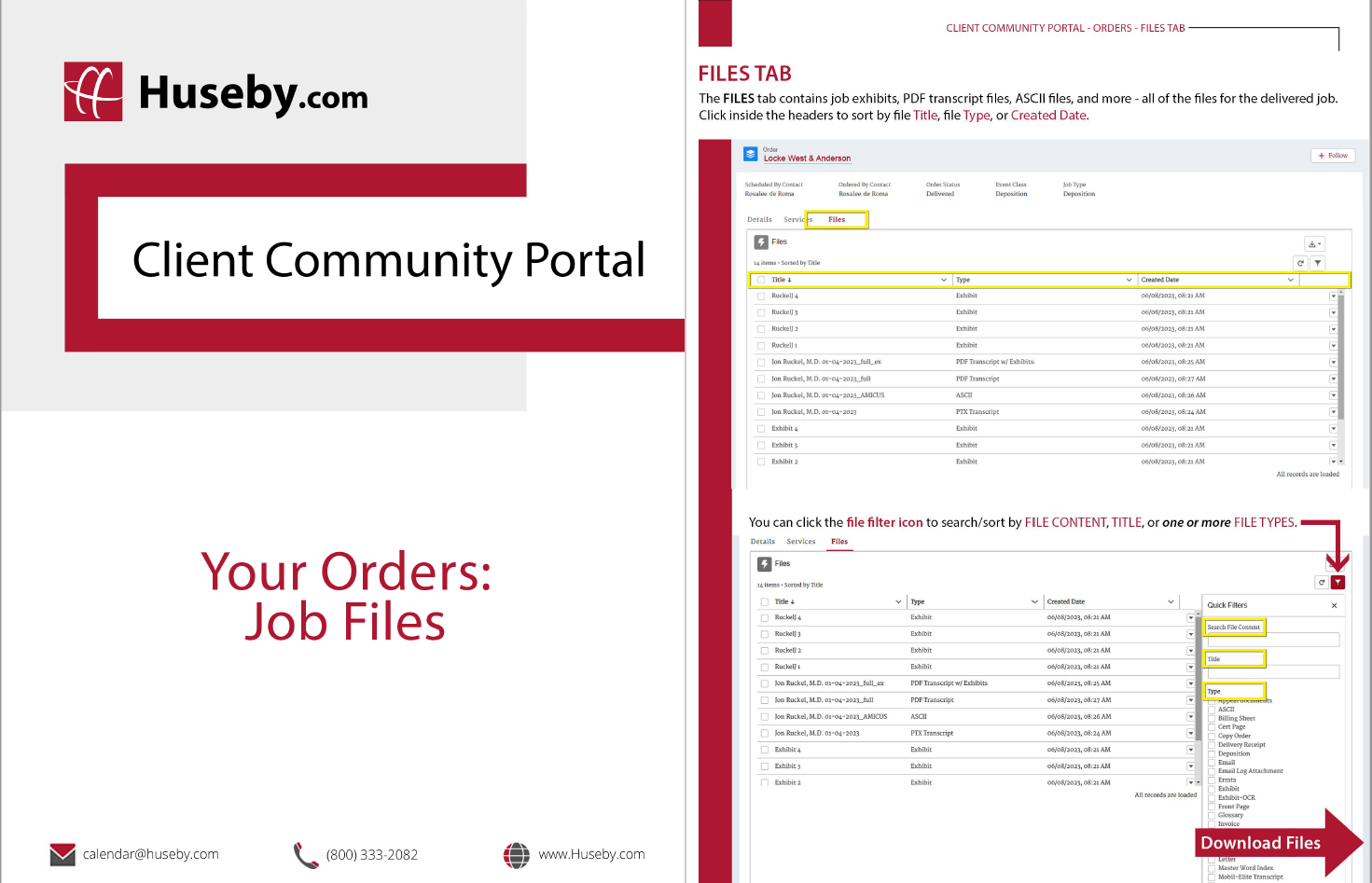This screenshot has height=883, width=1372.
Task: Tick the Billing Sheet type filter checkbox
Action: point(1212,719)
